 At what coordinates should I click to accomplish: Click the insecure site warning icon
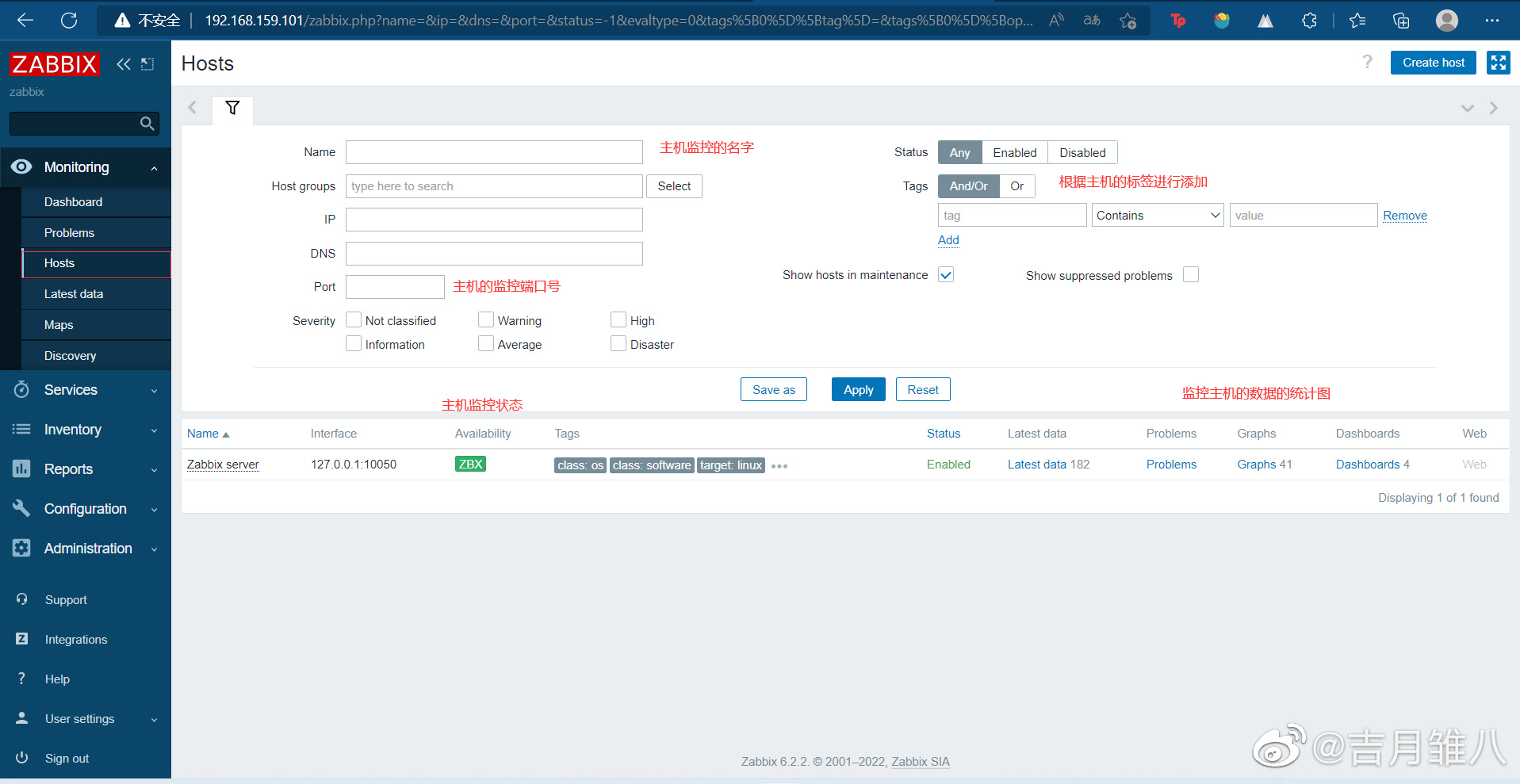pyautogui.click(x=122, y=21)
